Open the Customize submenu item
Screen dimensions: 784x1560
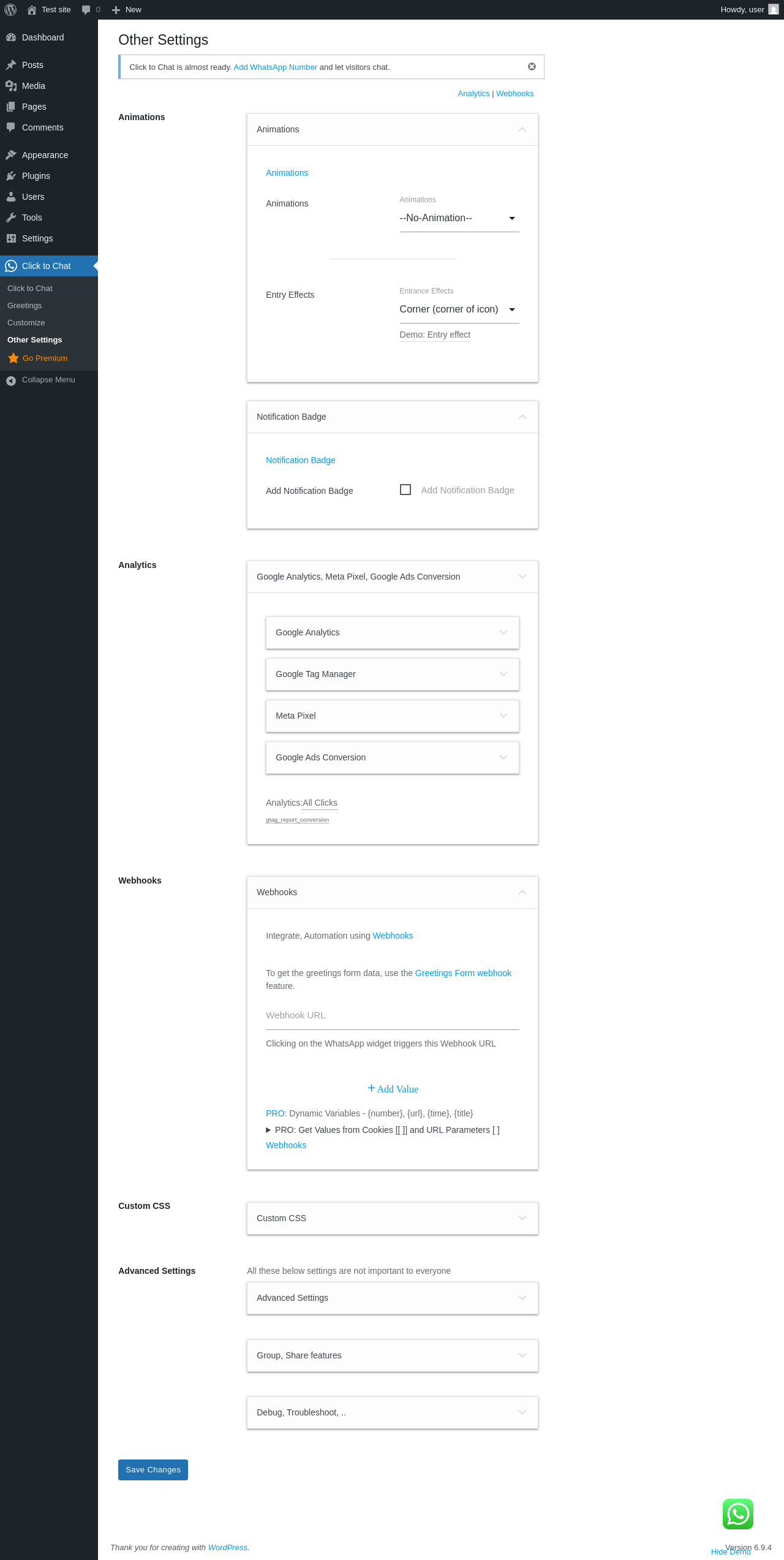tap(26, 323)
